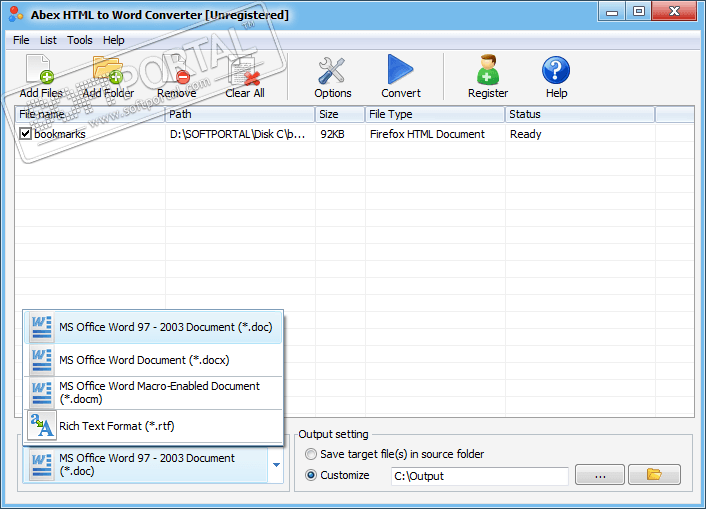Click the Rich Text Format icon
The image size is (706, 509).
pyautogui.click(x=42, y=426)
